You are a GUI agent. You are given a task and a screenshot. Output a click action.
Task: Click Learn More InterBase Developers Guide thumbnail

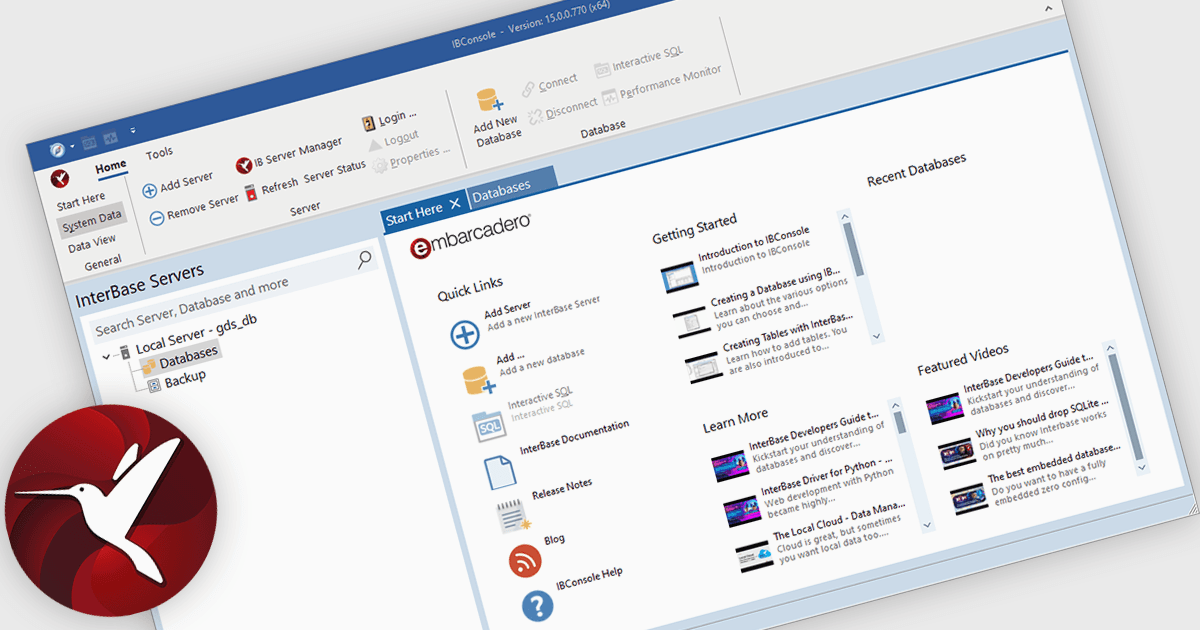pos(729,466)
